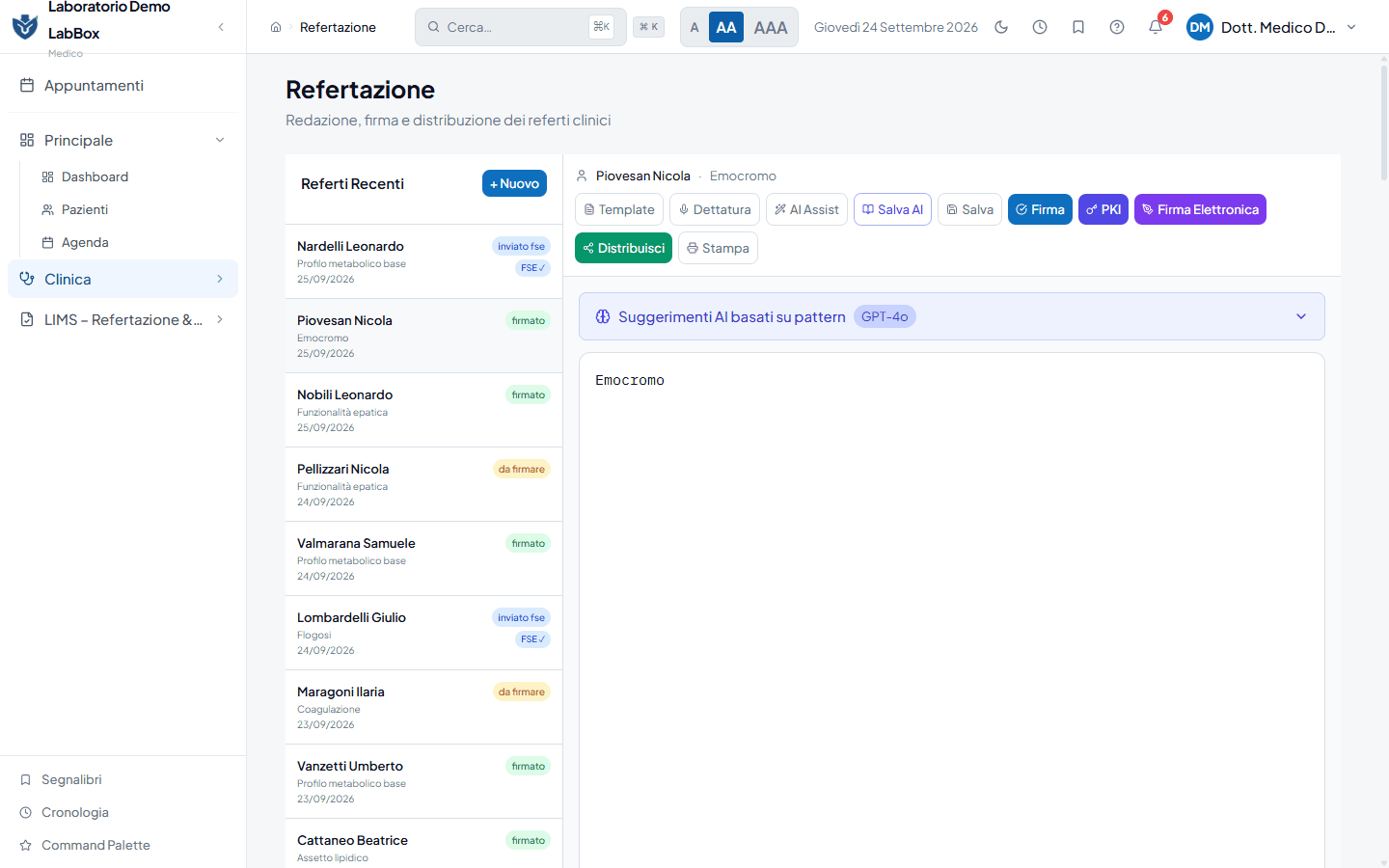Start Dettatura voice dictation

click(715, 209)
